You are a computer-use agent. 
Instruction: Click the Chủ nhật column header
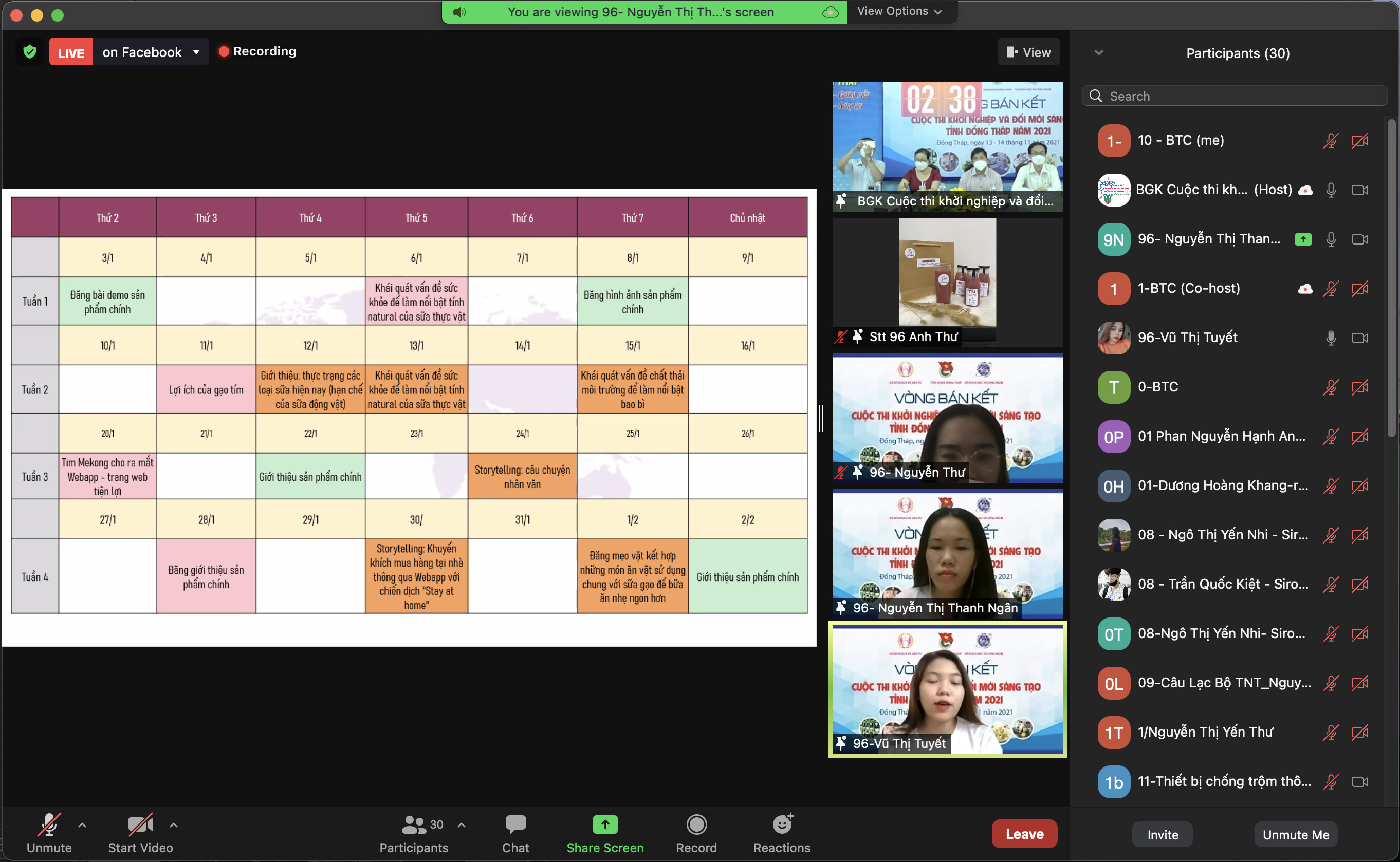click(747, 217)
